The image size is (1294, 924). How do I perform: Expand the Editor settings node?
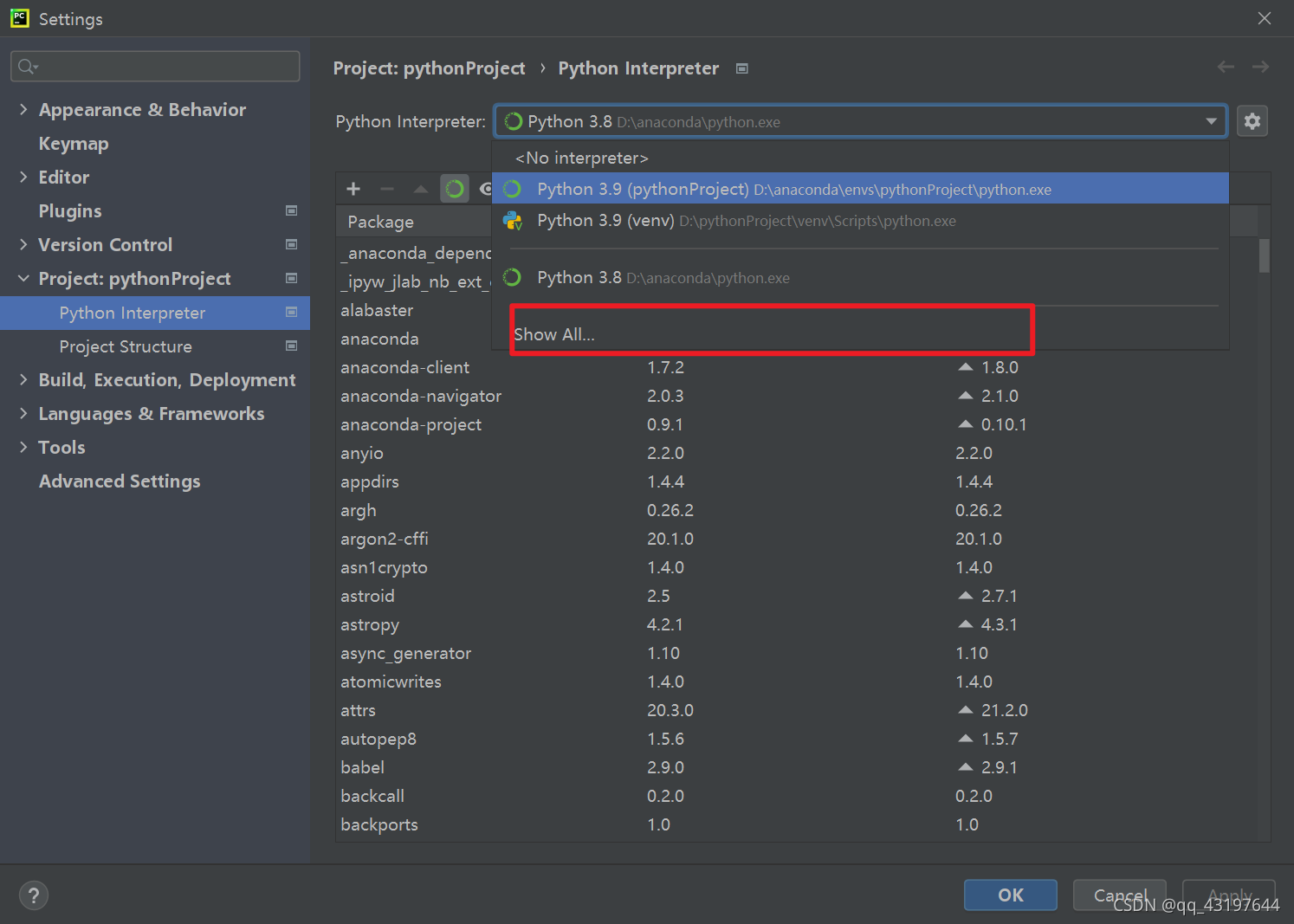[23, 177]
